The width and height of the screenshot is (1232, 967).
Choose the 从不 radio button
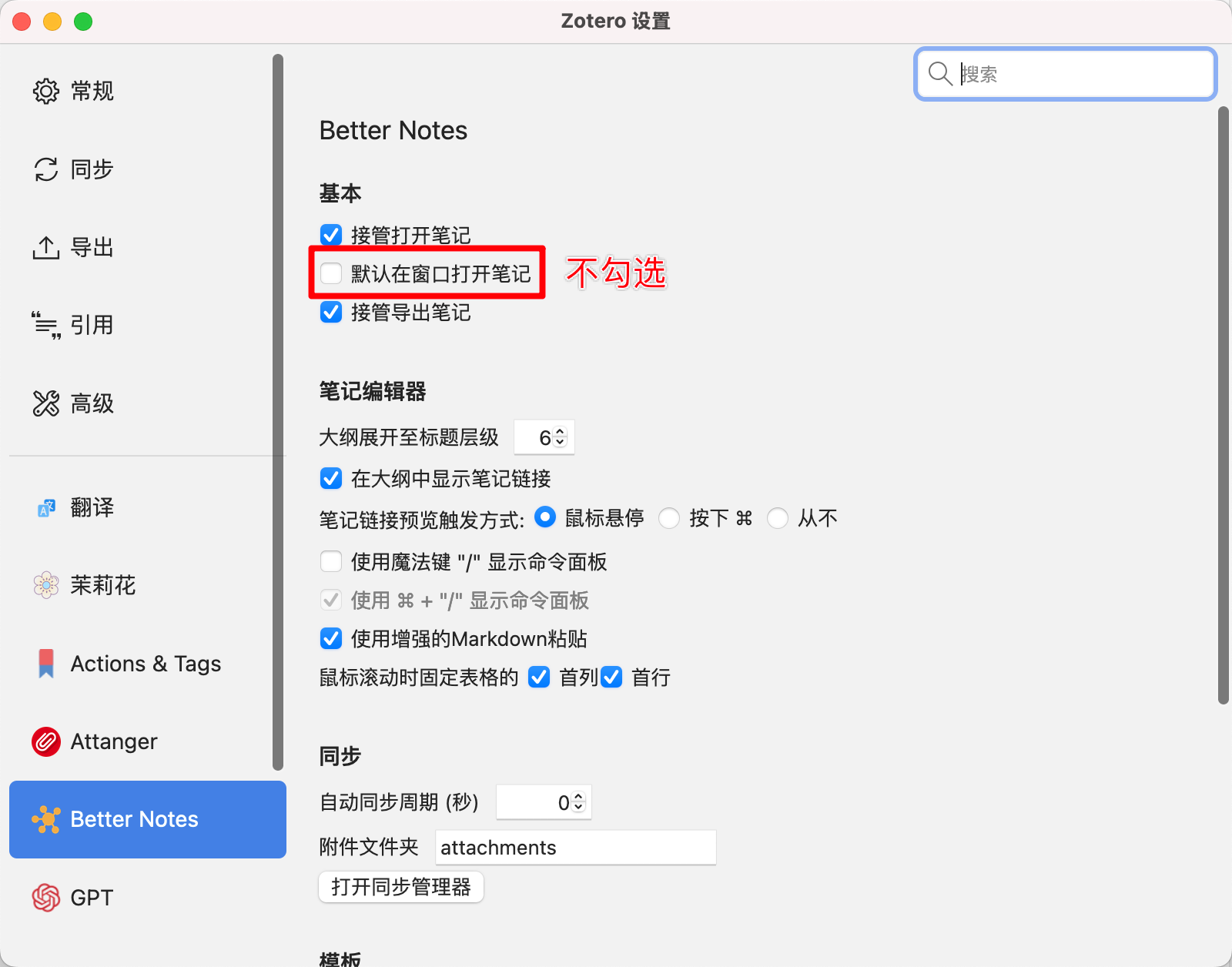778,518
